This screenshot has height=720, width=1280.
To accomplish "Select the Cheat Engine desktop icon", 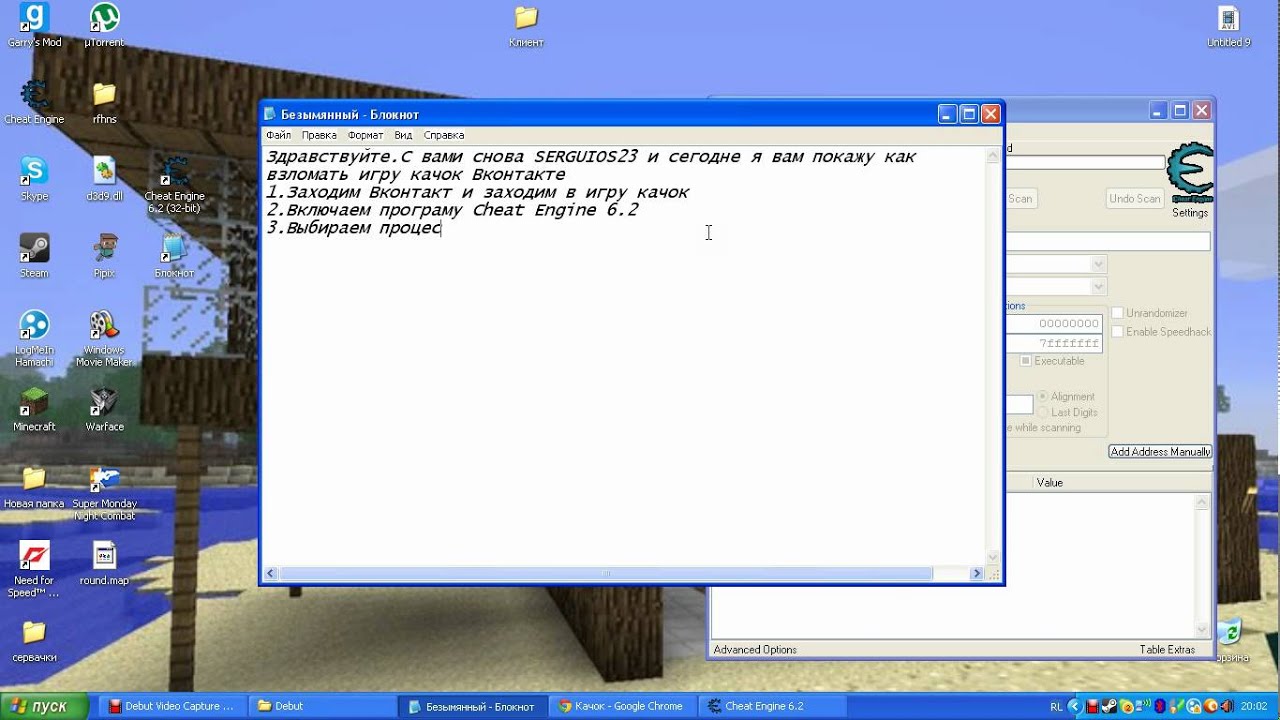I will pyautogui.click(x=34, y=102).
